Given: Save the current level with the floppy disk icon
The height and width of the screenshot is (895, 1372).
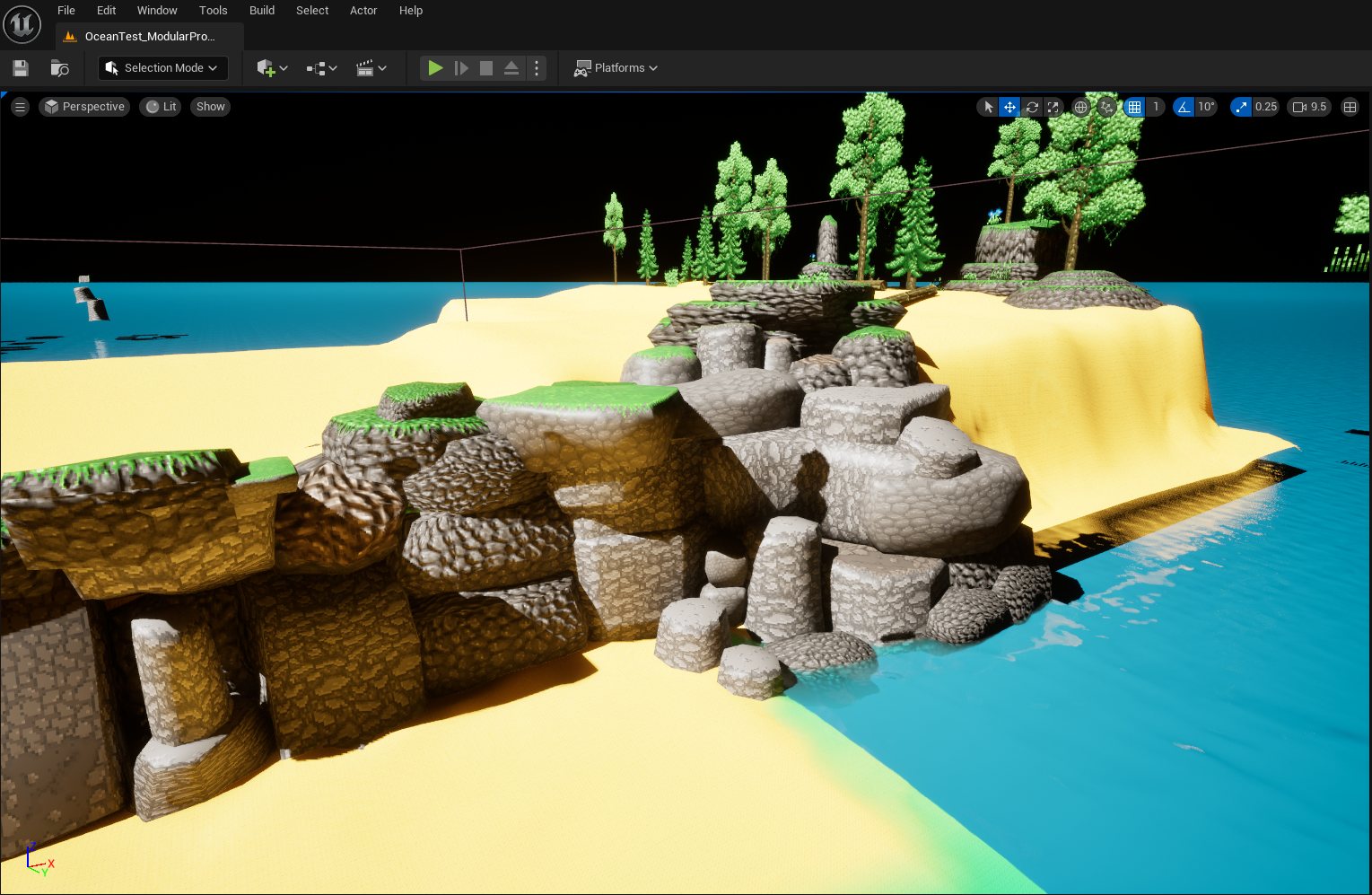Looking at the screenshot, I should [21, 68].
